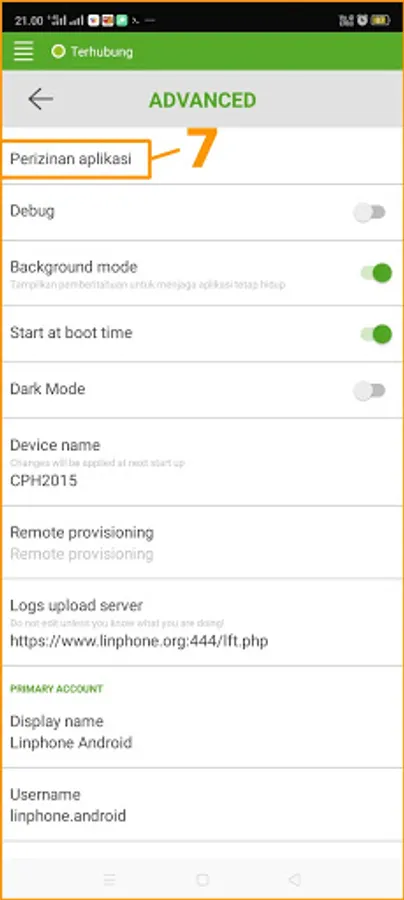Edit the Remote provisioning field

click(x=202, y=542)
